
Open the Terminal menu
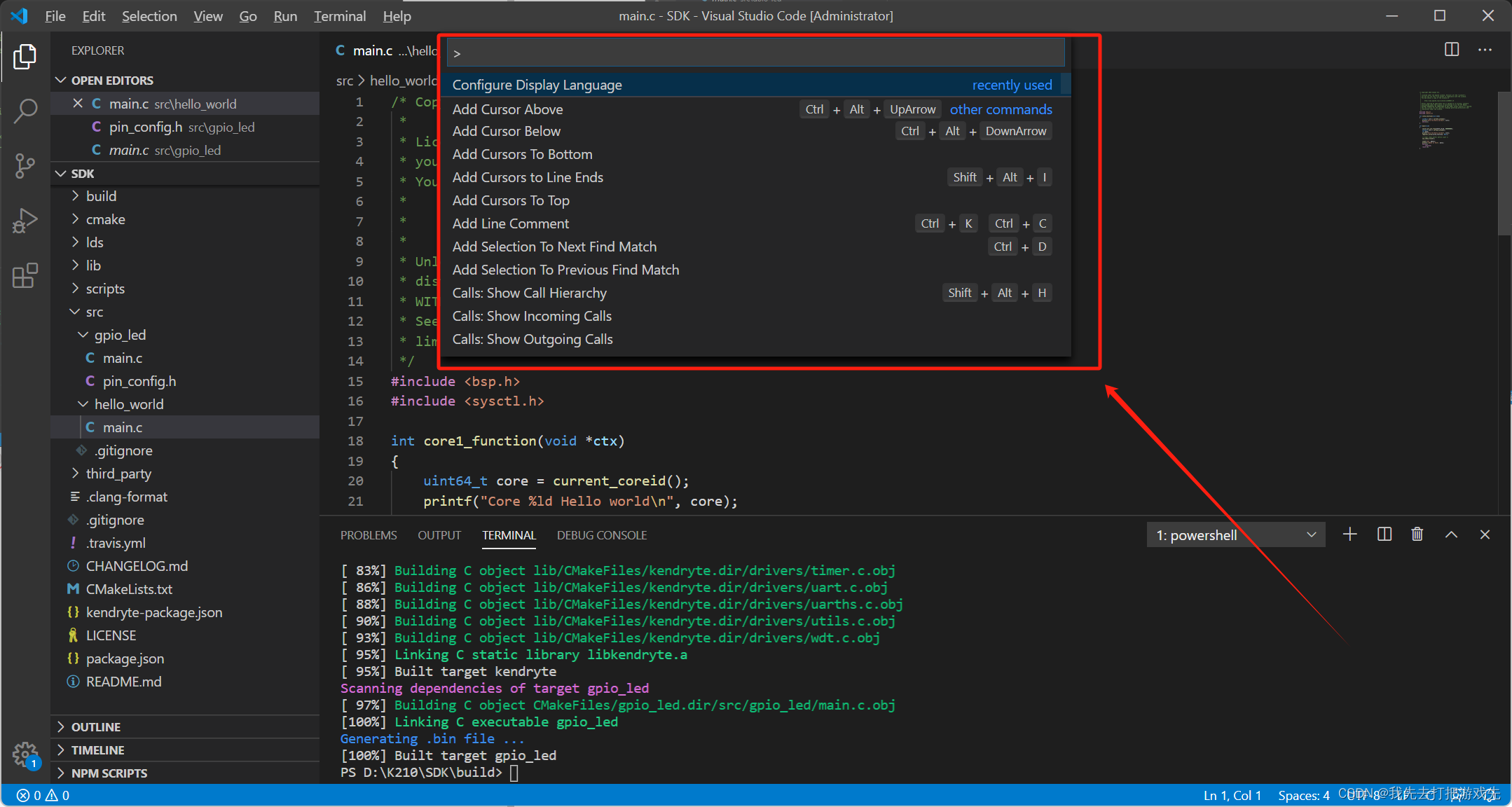click(x=339, y=15)
